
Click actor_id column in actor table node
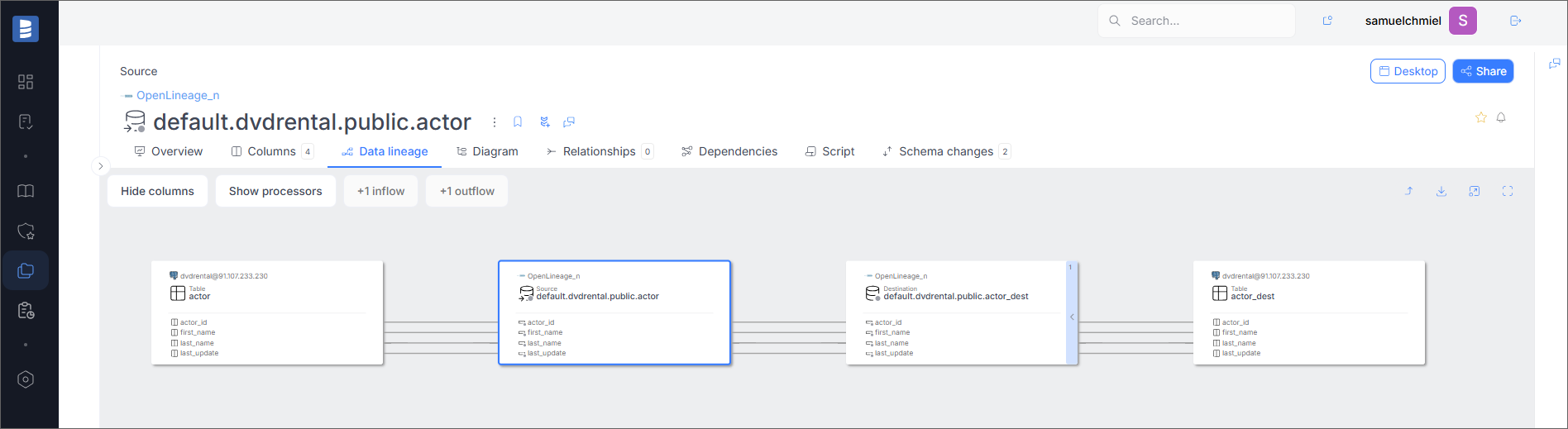194,322
